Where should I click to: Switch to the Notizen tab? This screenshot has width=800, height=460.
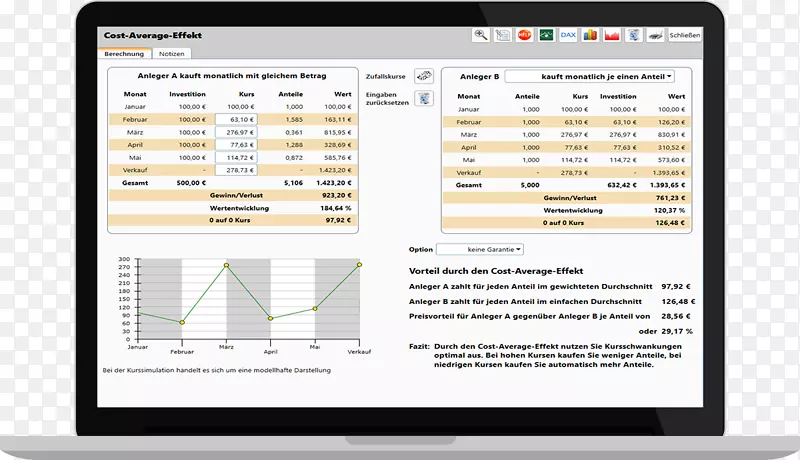tap(173, 53)
